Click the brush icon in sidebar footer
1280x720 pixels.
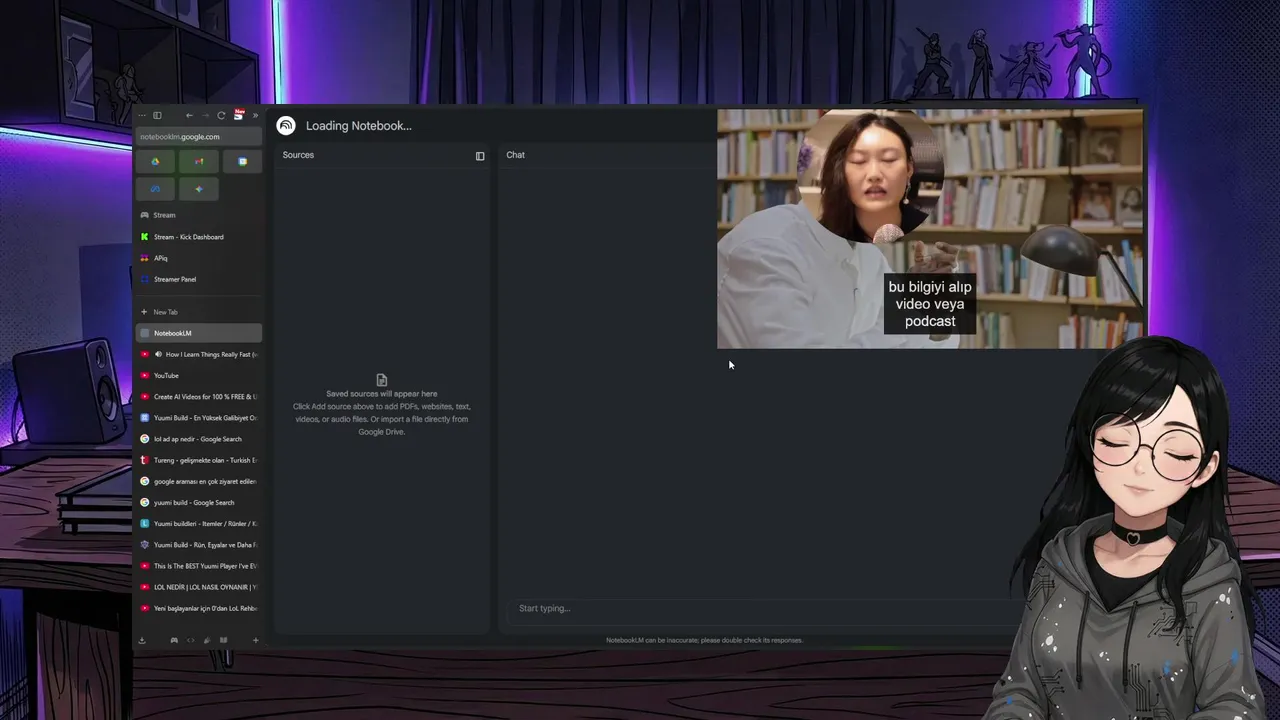click(207, 640)
